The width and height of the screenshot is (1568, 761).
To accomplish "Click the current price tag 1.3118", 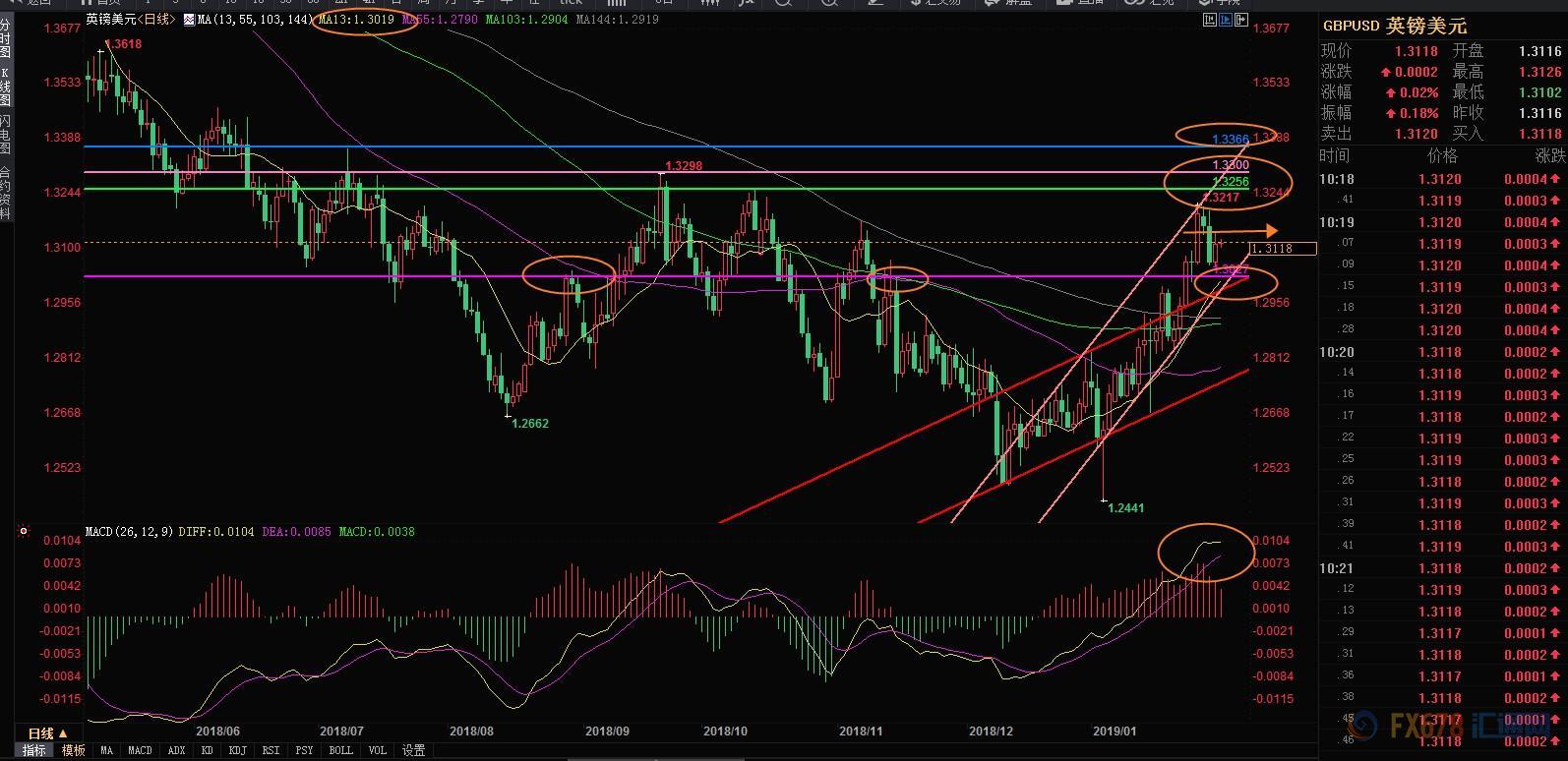I will (1283, 249).
